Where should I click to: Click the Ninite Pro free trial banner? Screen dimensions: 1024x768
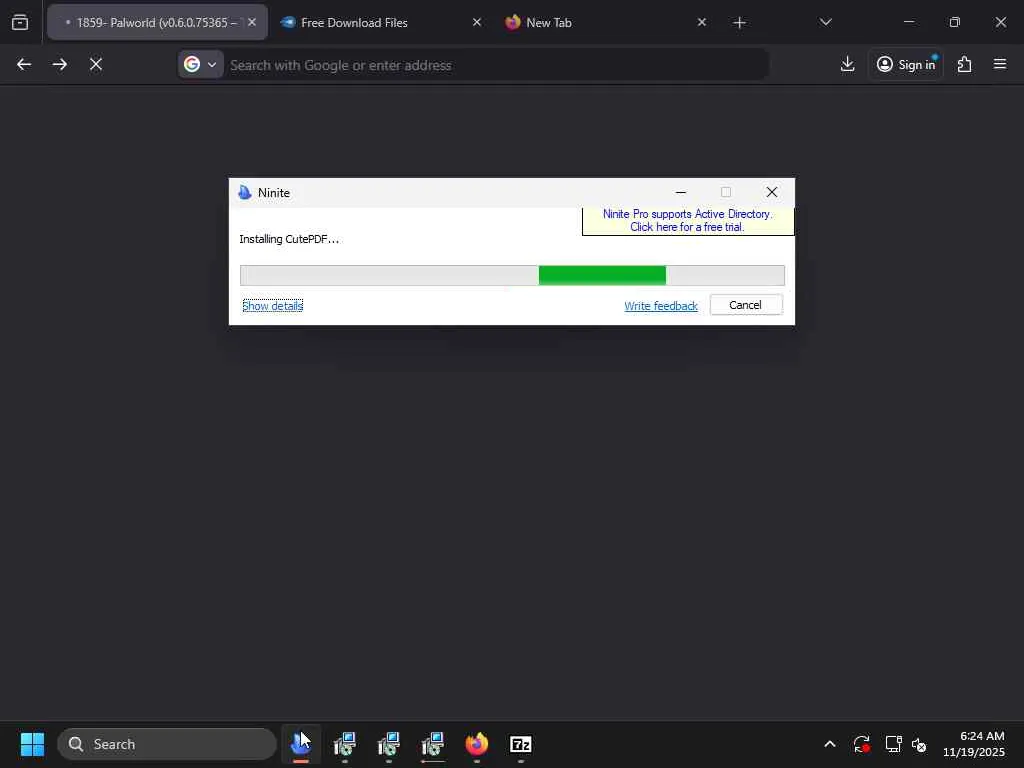point(688,221)
